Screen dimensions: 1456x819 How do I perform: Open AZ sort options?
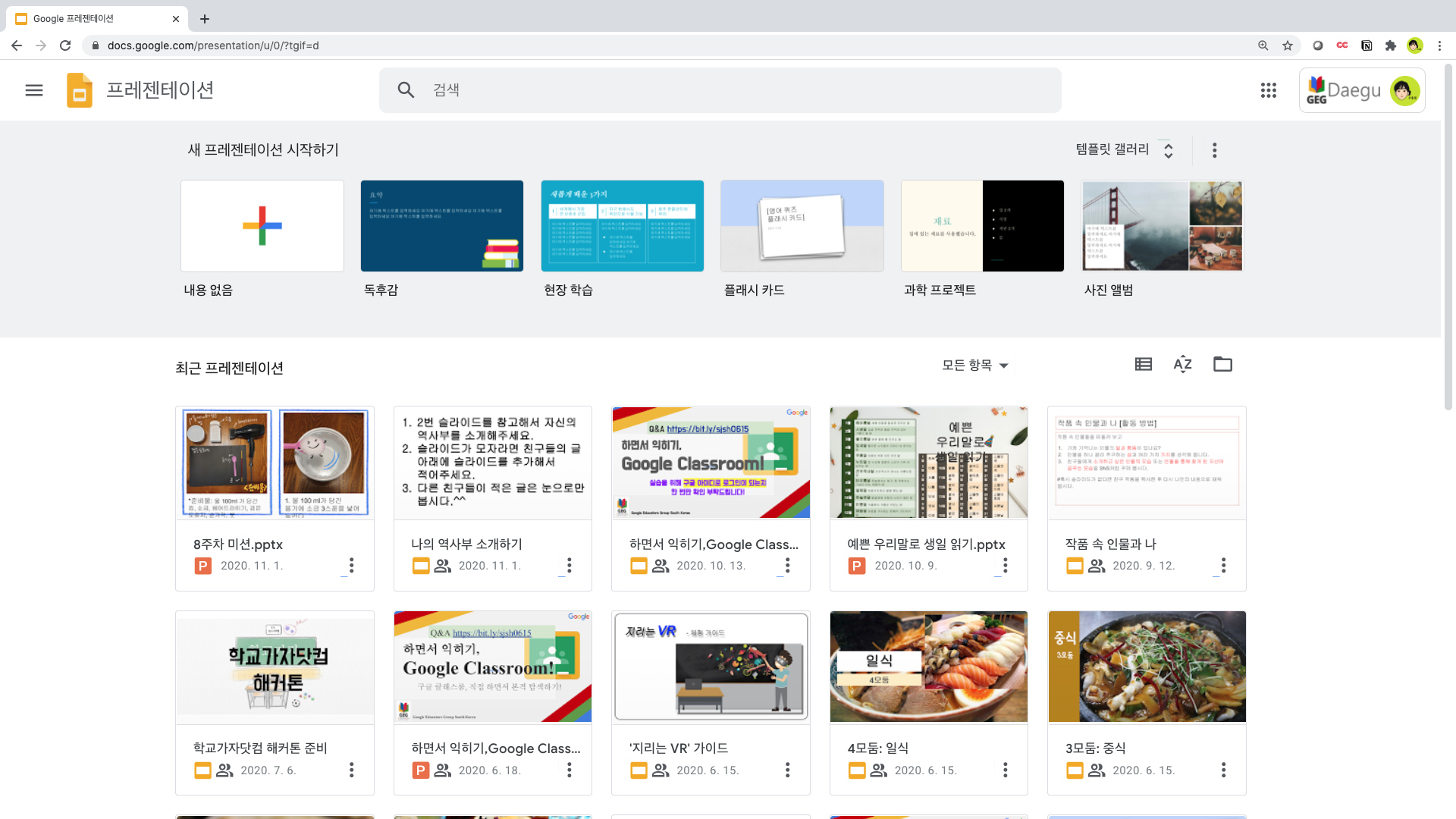point(1182,365)
